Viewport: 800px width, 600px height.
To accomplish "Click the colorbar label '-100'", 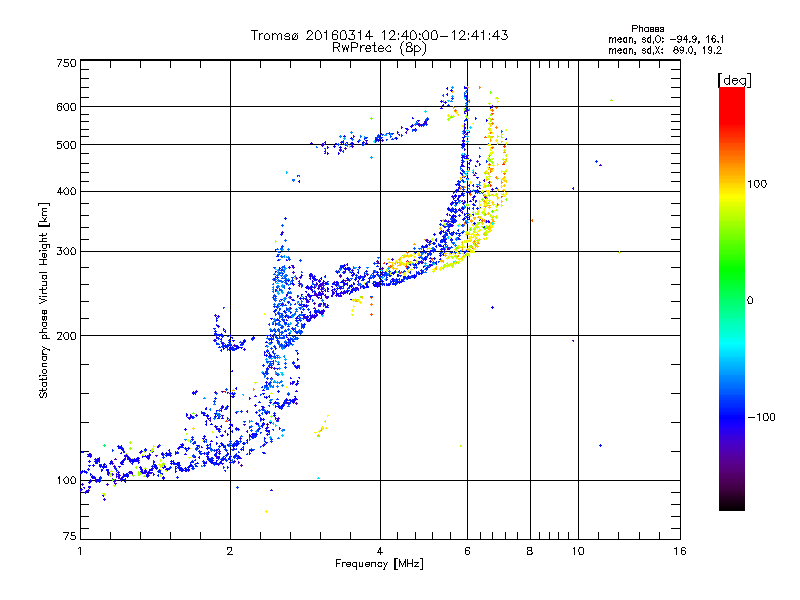I will click(761, 417).
